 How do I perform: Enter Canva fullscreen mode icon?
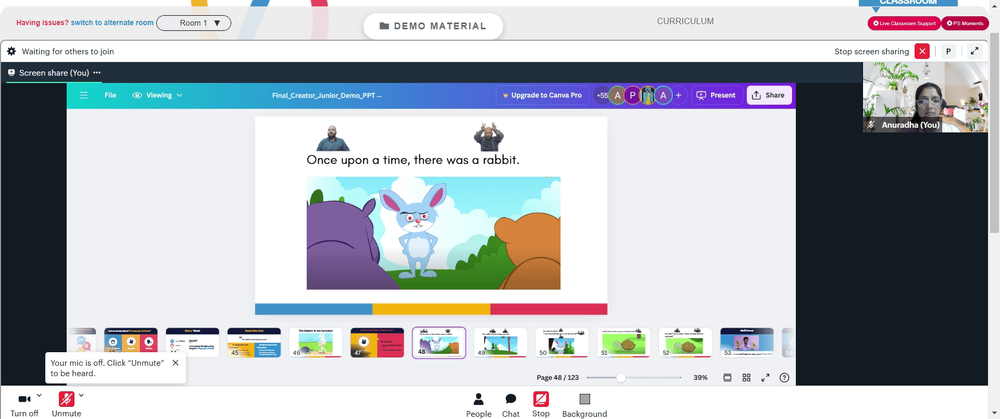pyautogui.click(x=765, y=378)
